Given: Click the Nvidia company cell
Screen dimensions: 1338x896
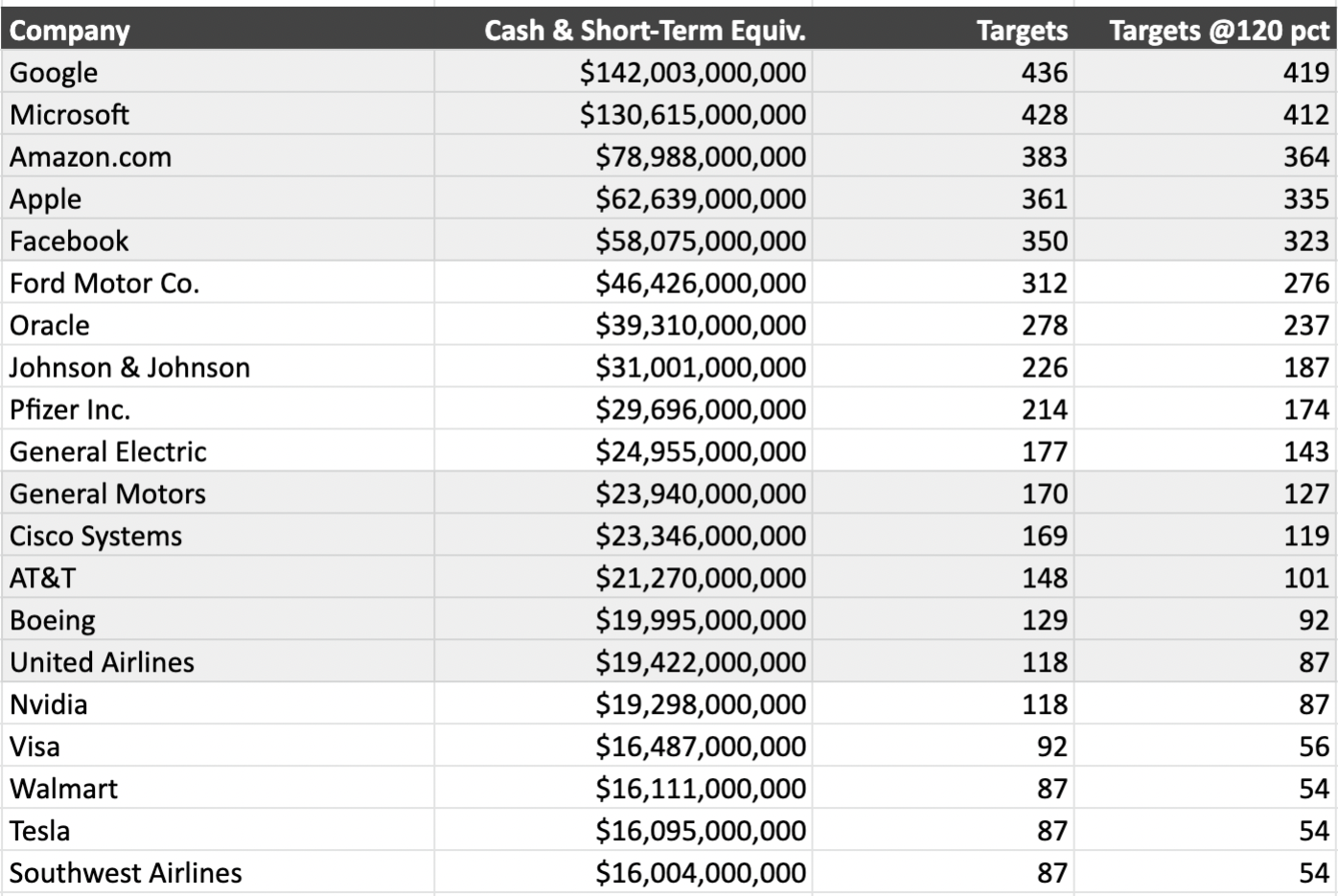Looking at the screenshot, I should pos(49,705).
